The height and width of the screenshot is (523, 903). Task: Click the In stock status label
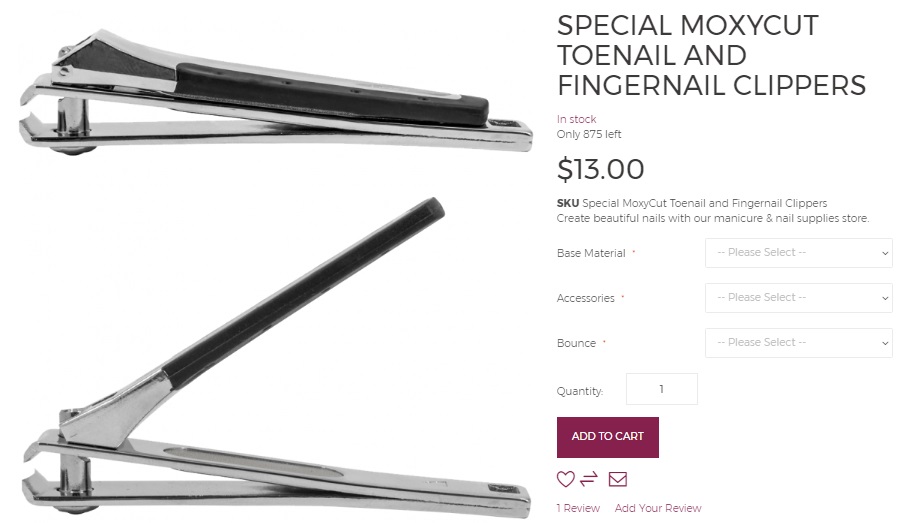coord(576,119)
